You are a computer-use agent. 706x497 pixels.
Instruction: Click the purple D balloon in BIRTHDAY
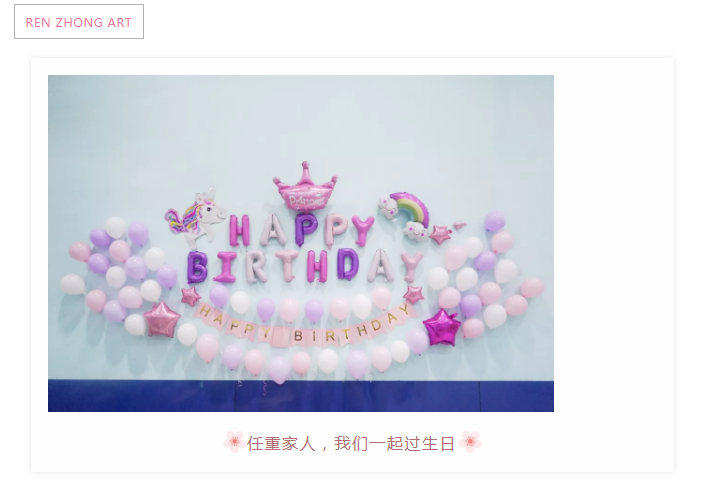click(x=348, y=264)
